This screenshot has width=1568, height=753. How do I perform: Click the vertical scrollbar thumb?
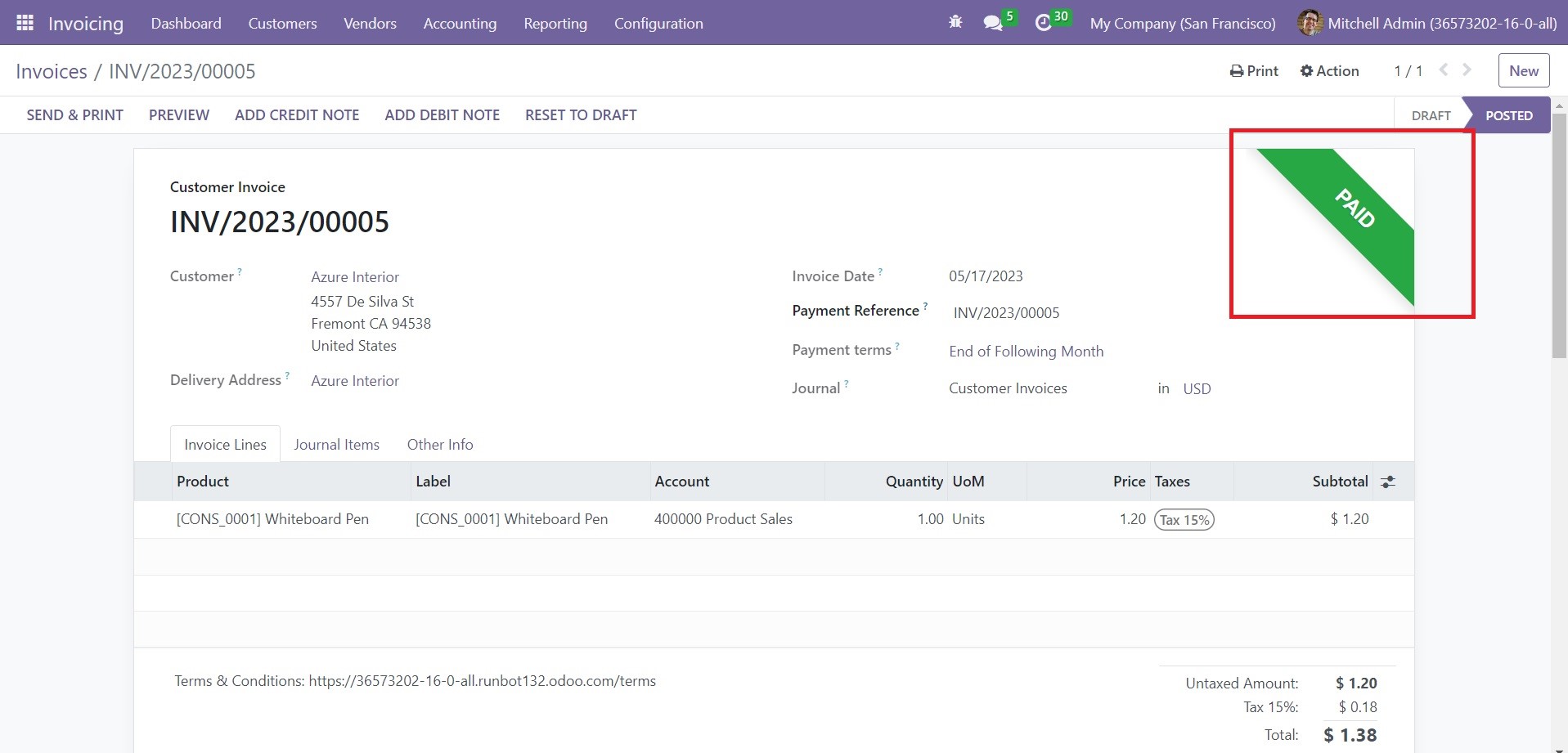click(x=1559, y=235)
